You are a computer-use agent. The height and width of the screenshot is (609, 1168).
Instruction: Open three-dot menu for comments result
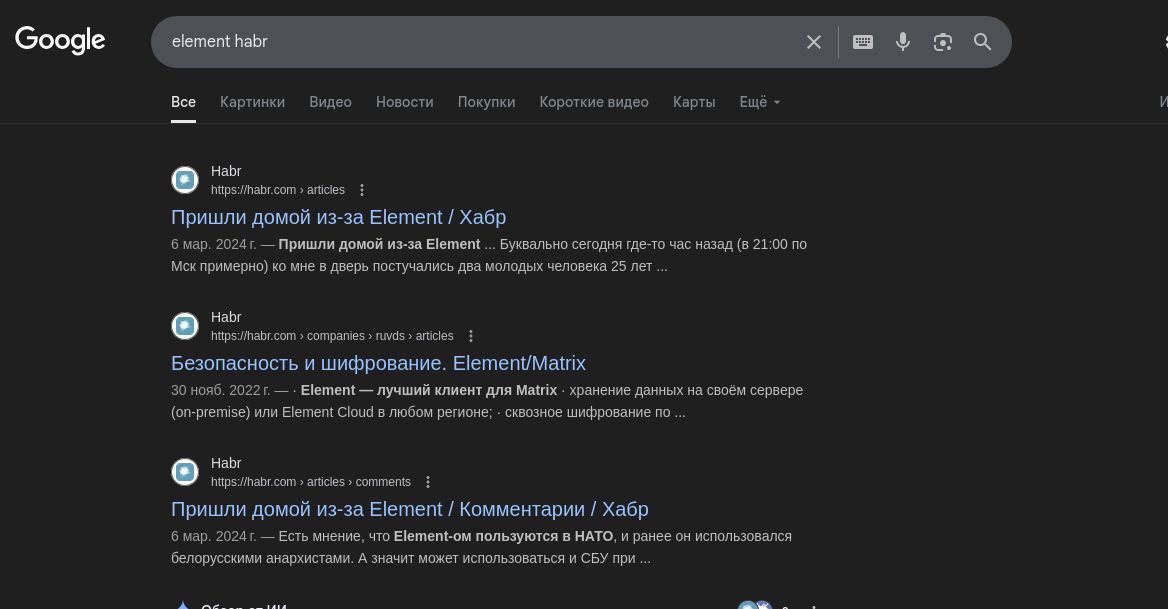[x=428, y=482]
